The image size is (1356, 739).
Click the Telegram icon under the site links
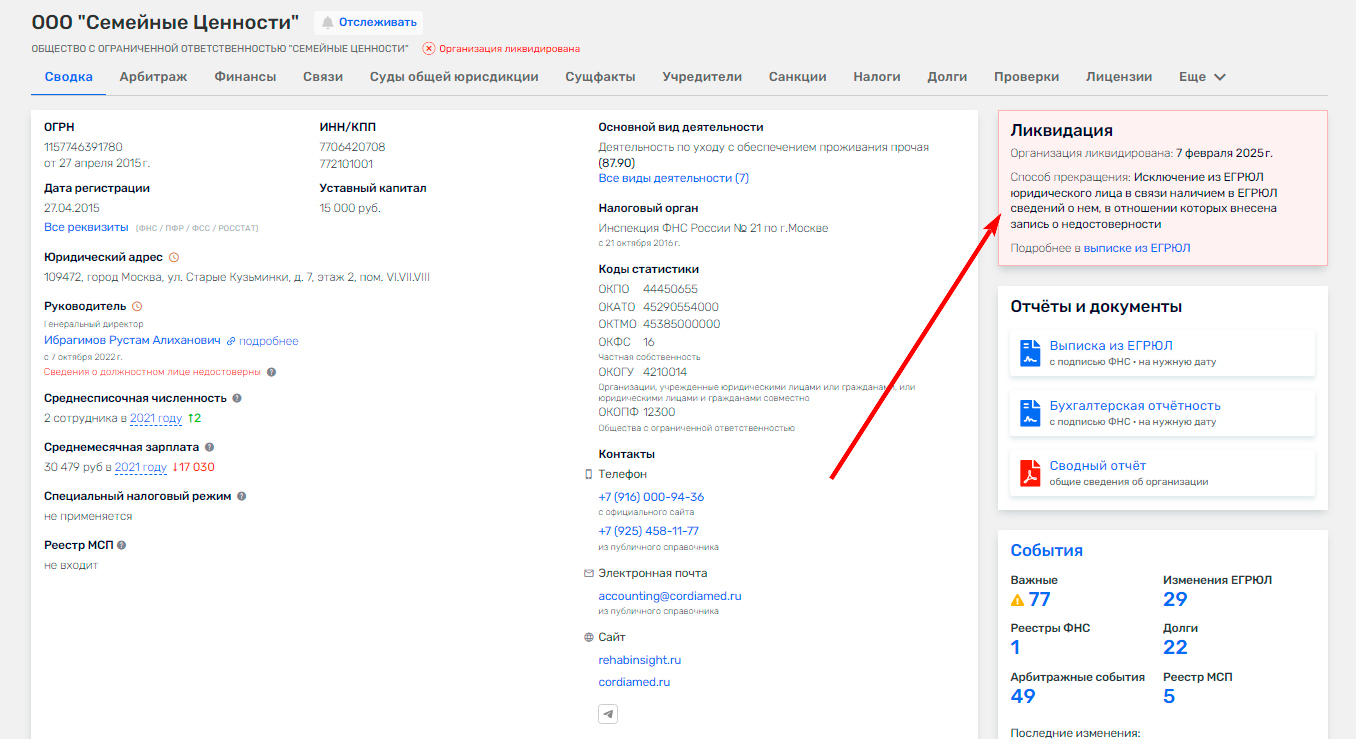tap(608, 713)
